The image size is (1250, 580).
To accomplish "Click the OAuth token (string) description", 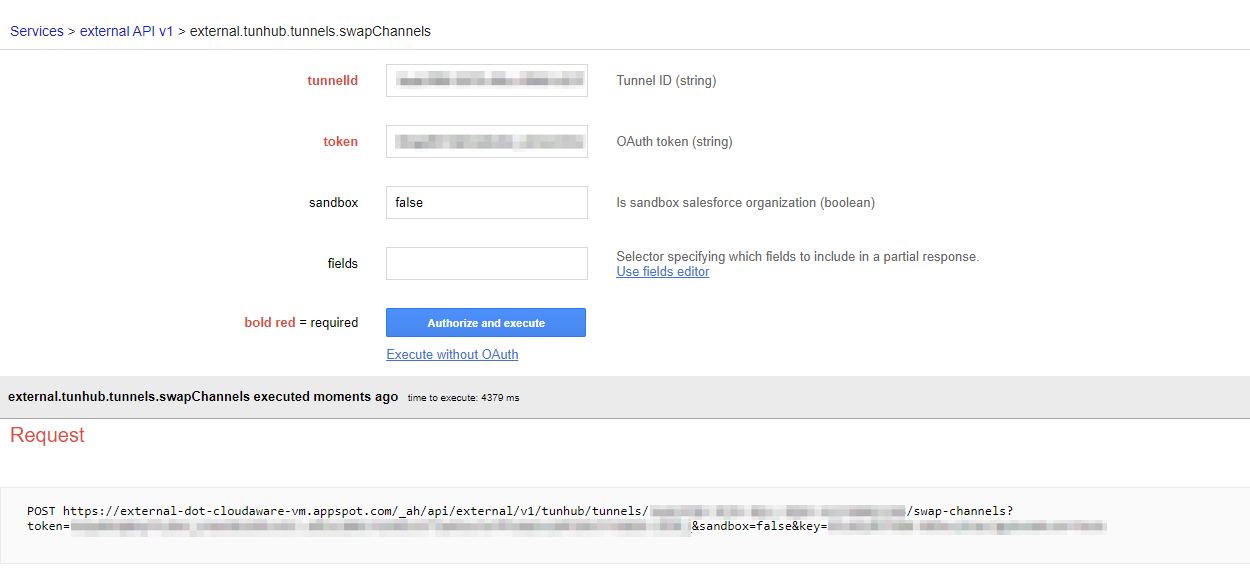I will [674, 142].
